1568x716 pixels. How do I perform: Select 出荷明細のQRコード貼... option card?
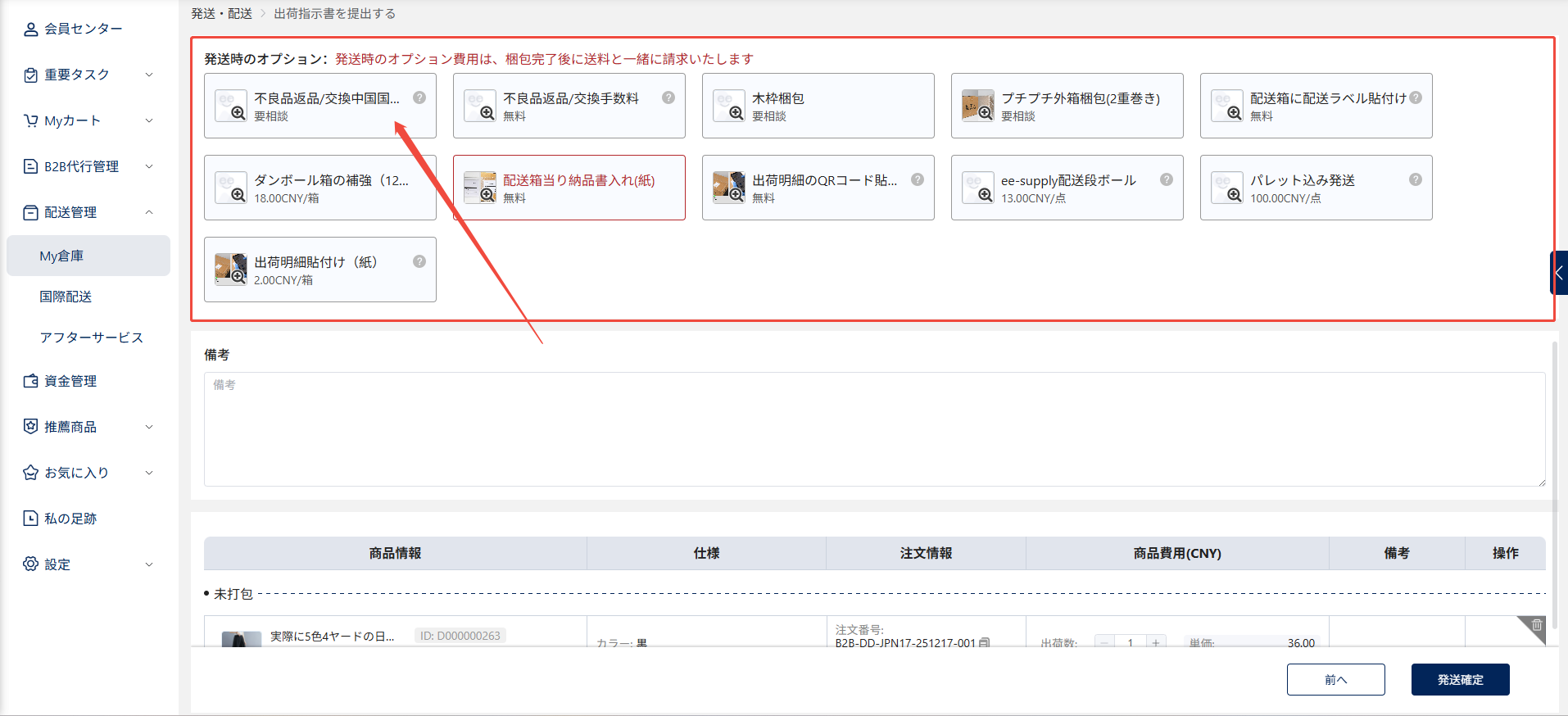[818, 188]
